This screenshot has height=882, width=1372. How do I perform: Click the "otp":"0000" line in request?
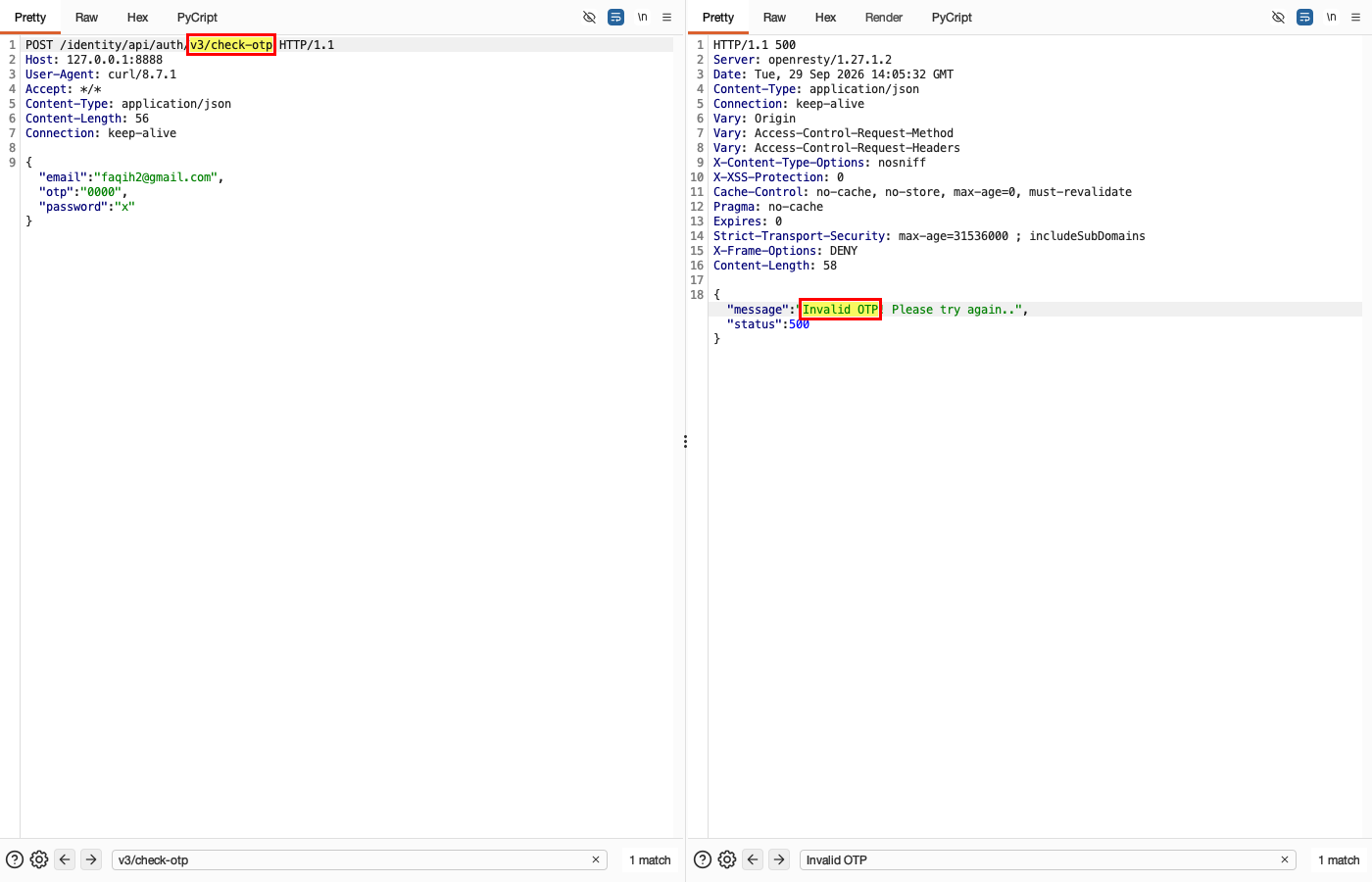(x=83, y=192)
